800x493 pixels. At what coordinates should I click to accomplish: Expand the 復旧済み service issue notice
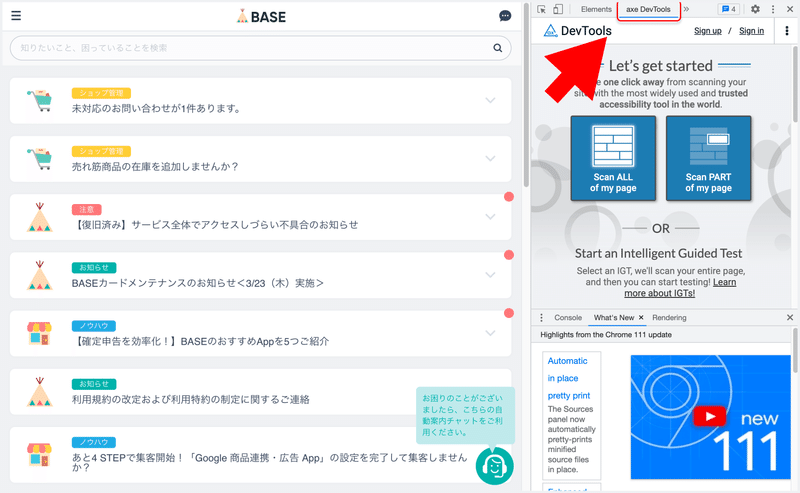tap(490, 217)
